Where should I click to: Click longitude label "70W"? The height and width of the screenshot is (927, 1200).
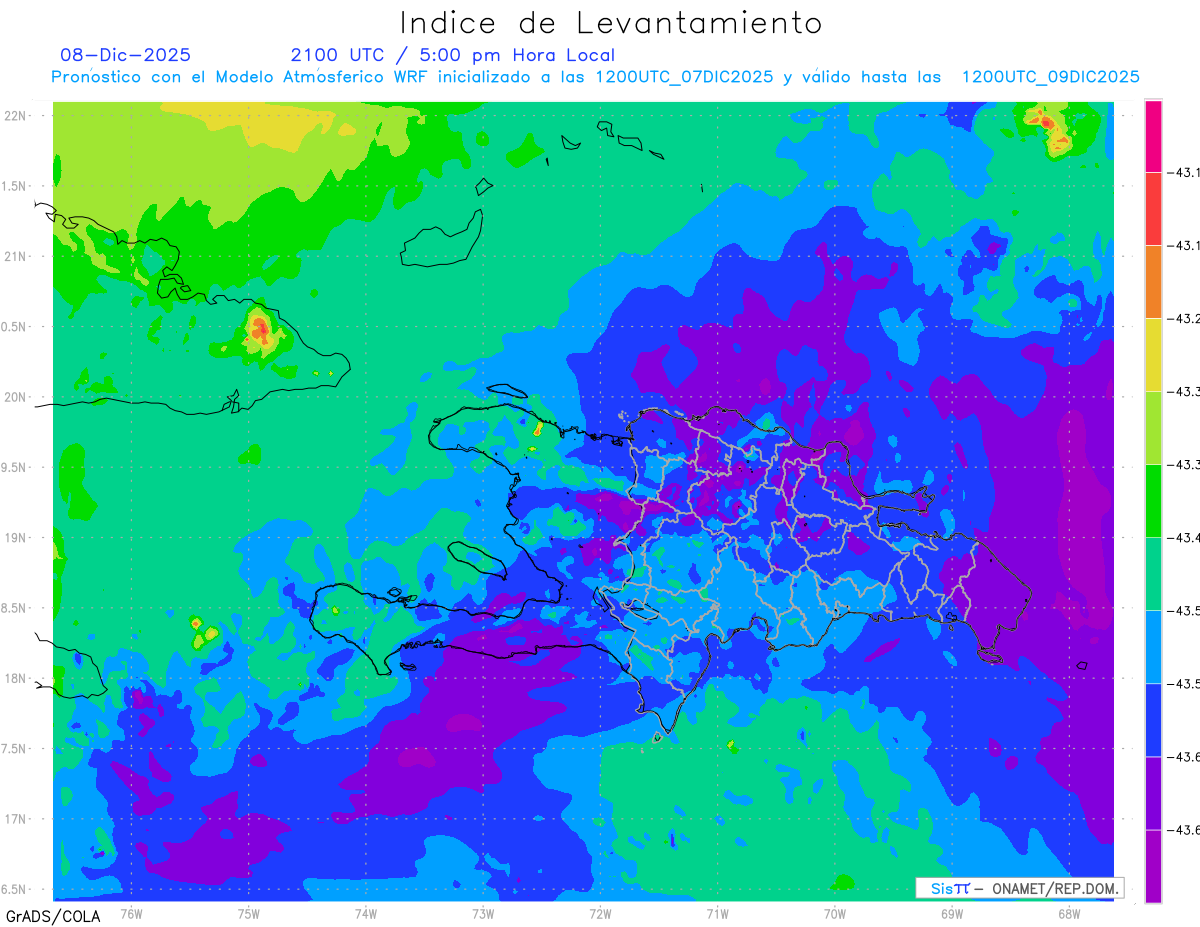click(x=834, y=914)
